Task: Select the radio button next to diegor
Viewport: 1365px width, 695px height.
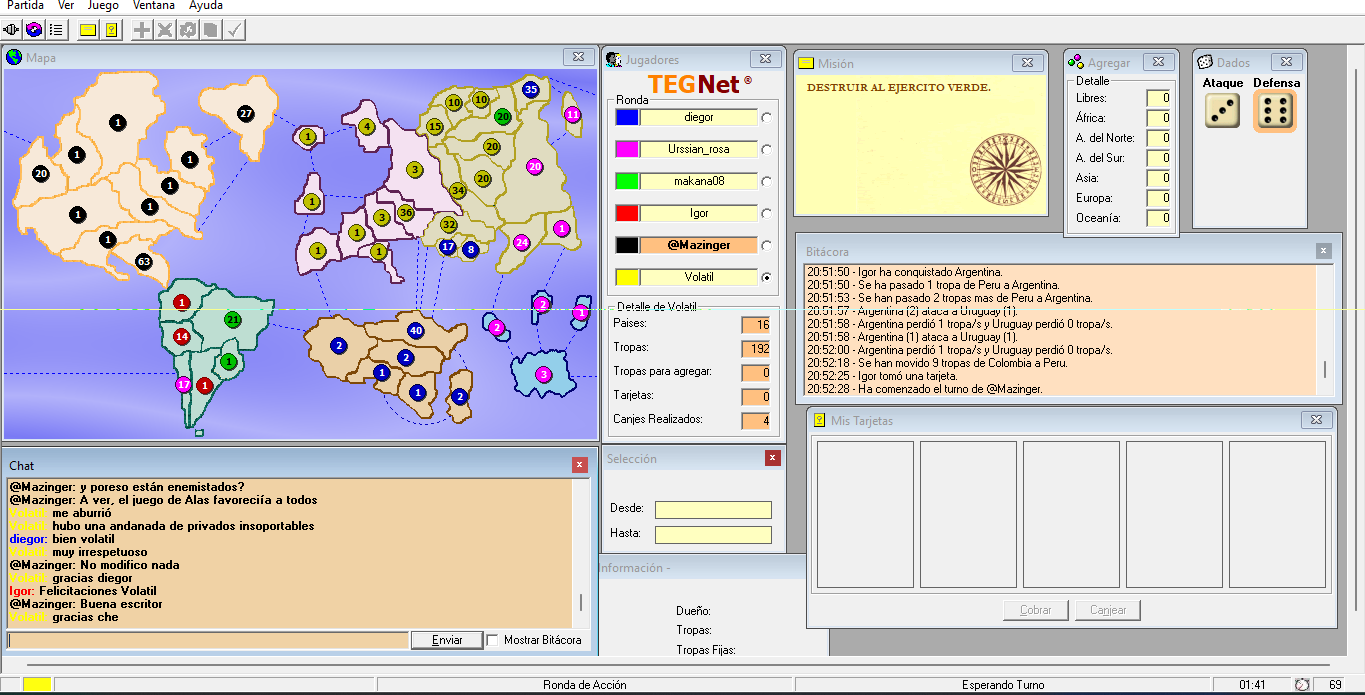Action: [767, 117]
